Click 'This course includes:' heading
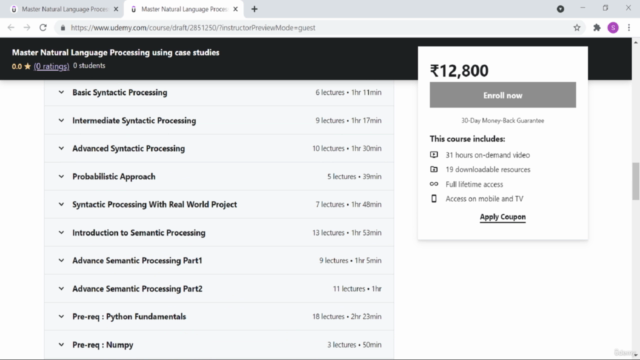 coord(467,139)
